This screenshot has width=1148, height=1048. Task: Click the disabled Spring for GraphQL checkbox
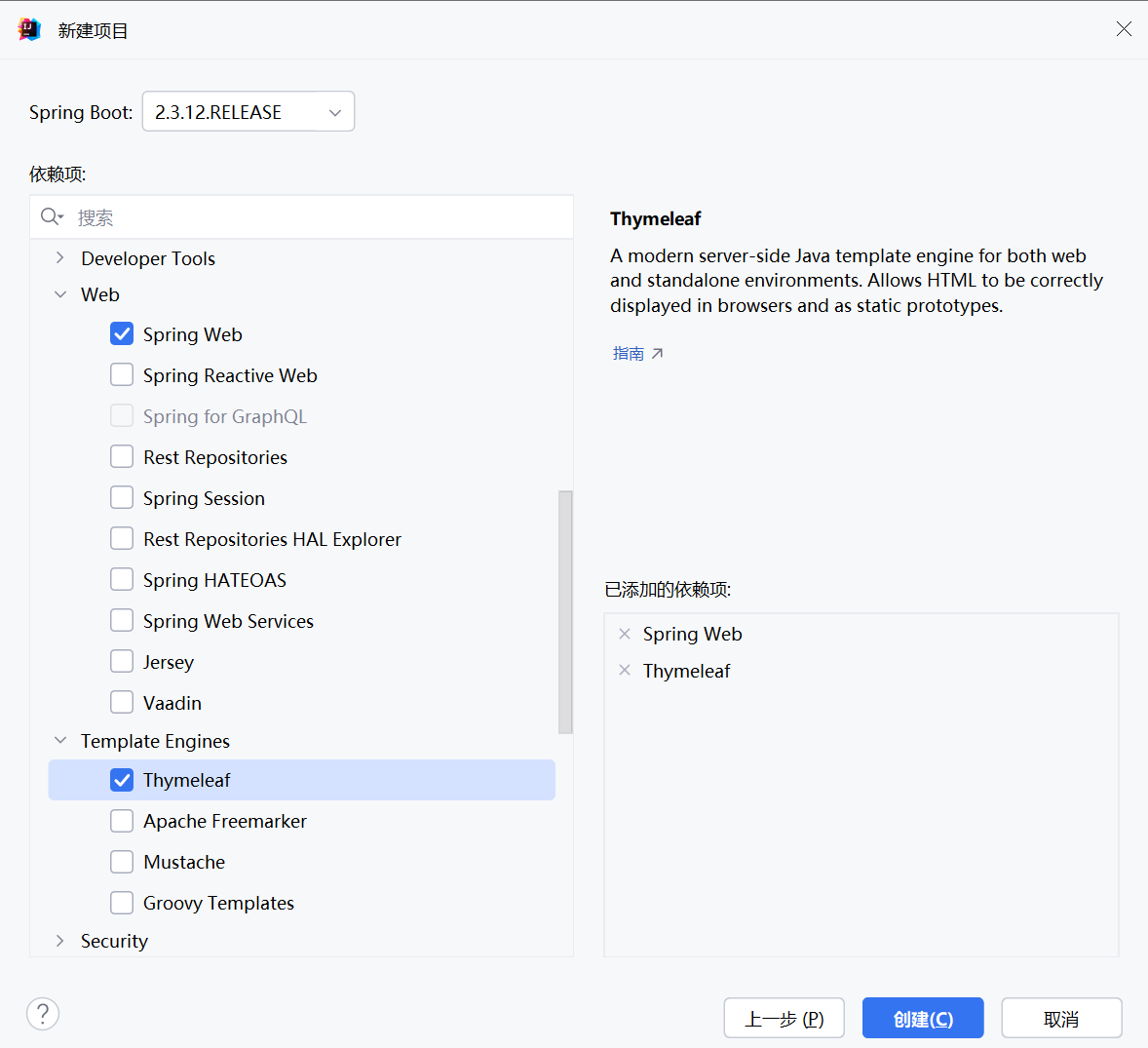point(122,416)
